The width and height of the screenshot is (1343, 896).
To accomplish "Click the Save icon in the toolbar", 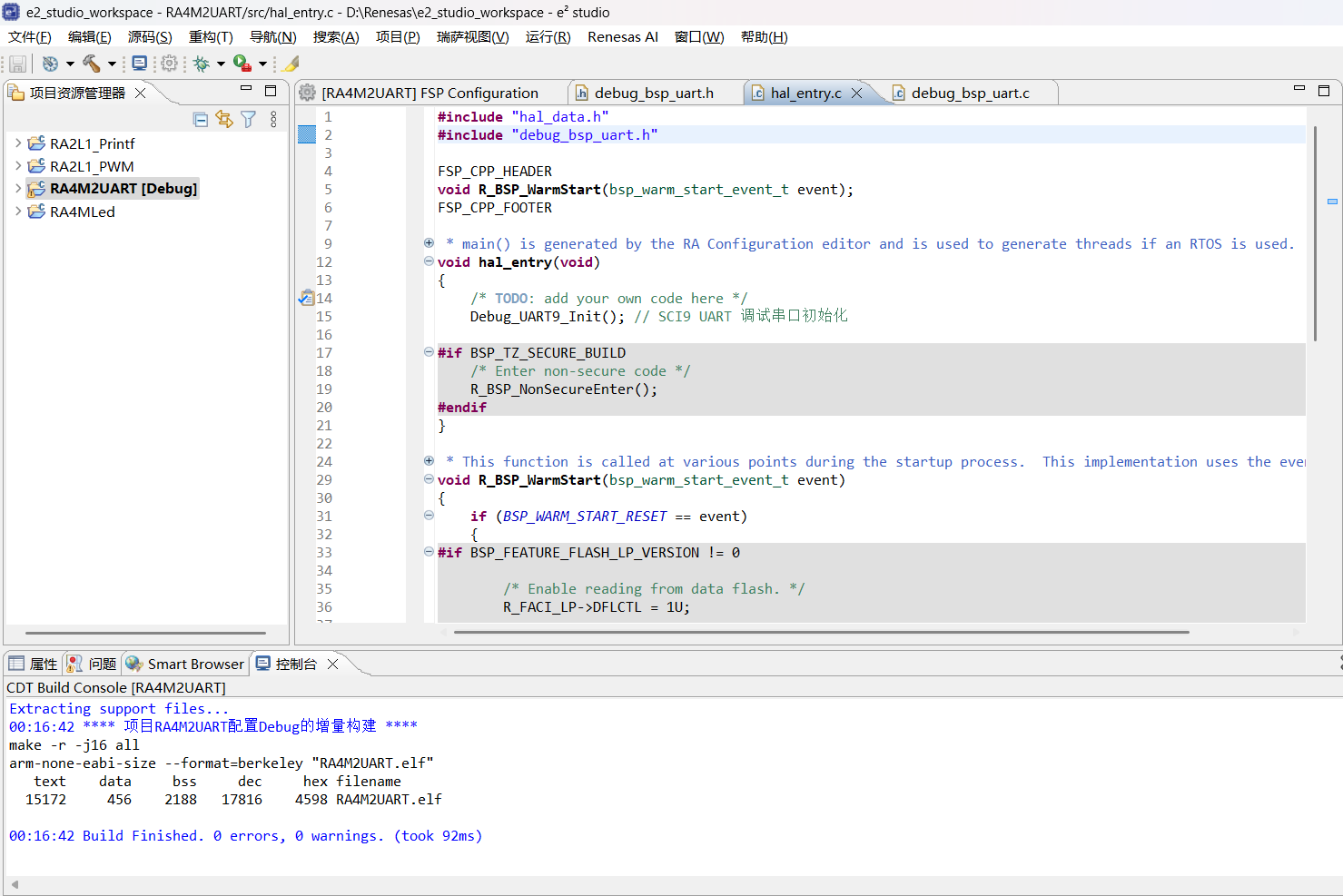I will pos(17,64).
